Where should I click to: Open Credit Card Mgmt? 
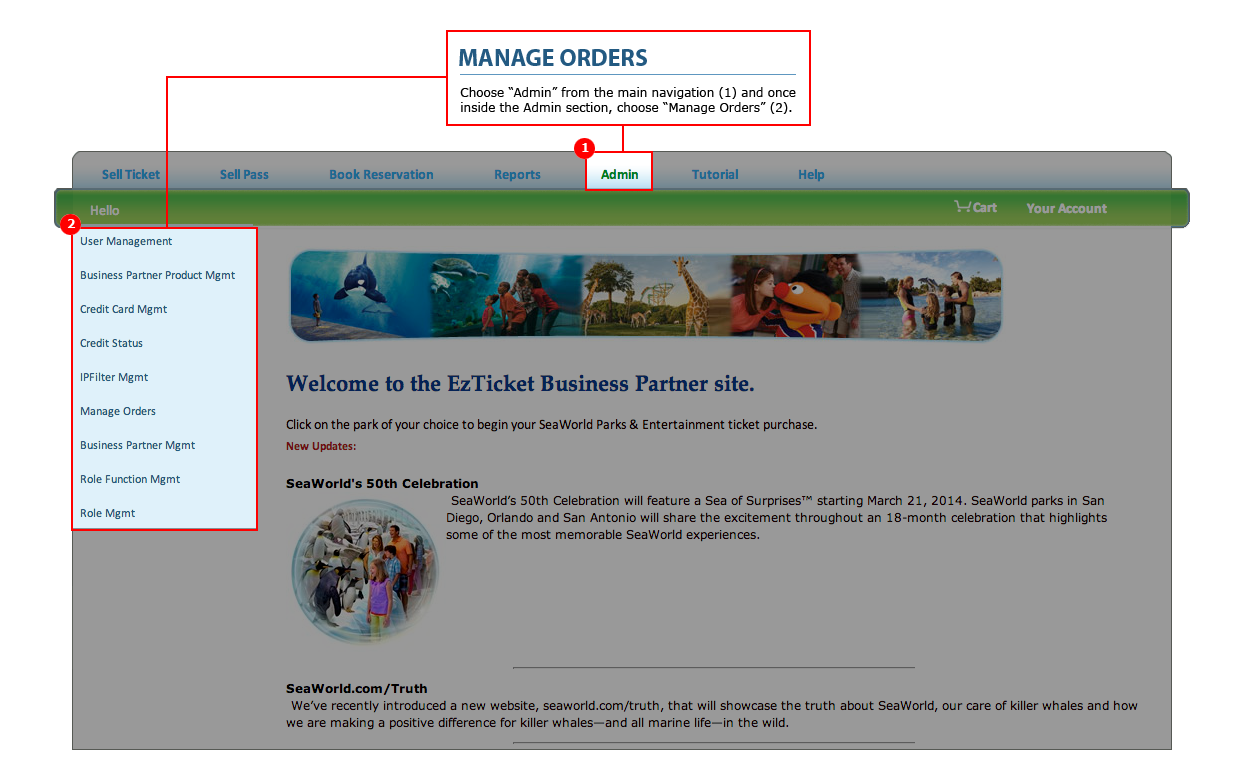click(124, 309)
